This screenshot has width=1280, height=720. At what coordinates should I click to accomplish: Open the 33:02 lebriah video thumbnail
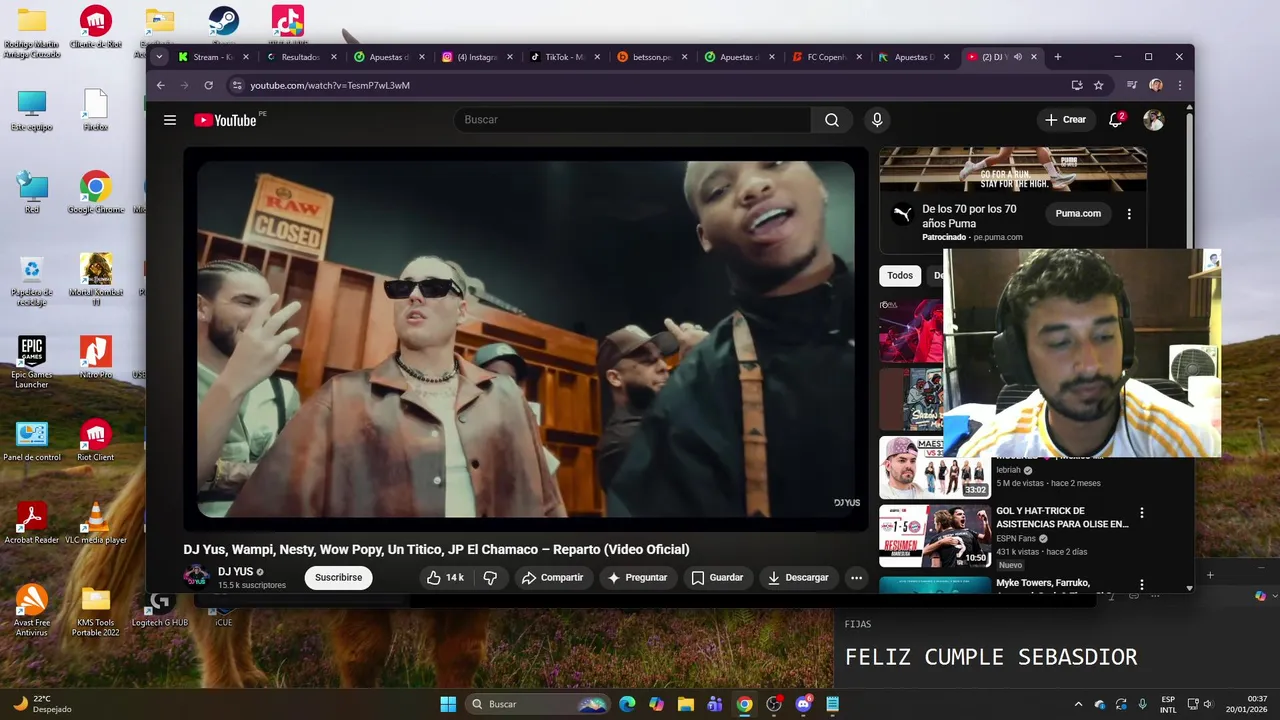(x=935, y=467)
